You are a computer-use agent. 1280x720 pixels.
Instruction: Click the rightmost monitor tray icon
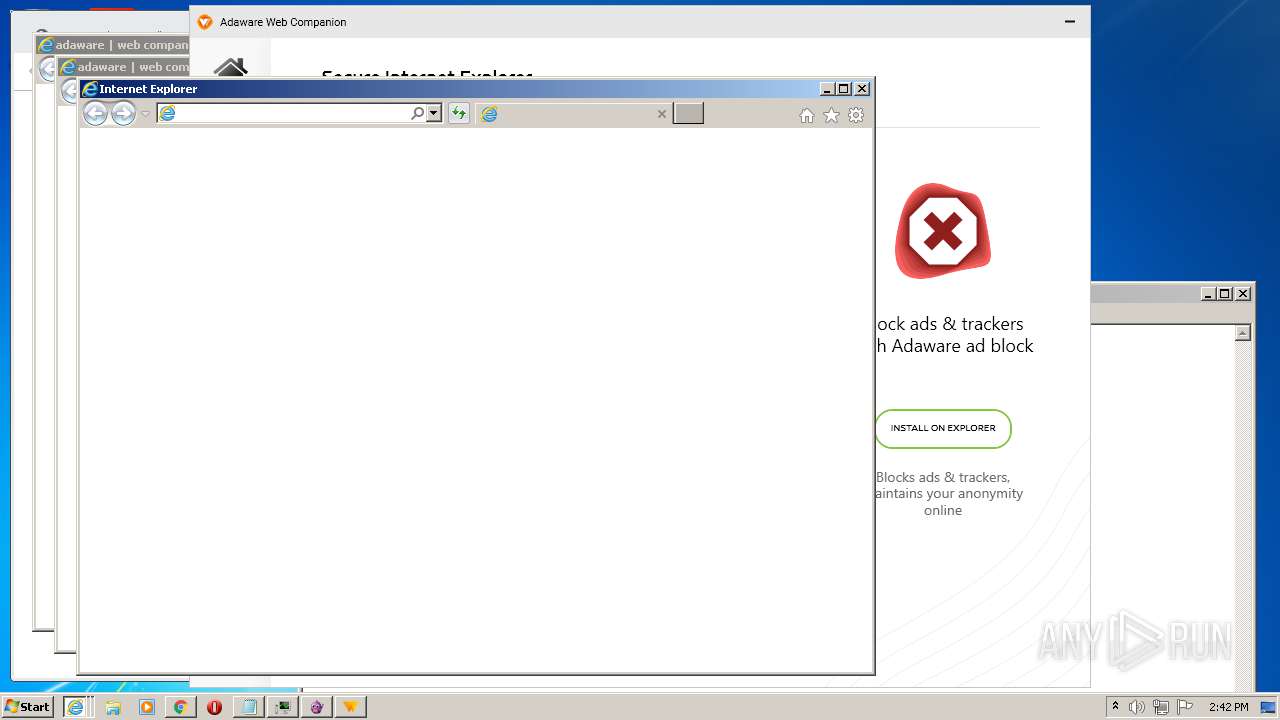(1268, 707)
